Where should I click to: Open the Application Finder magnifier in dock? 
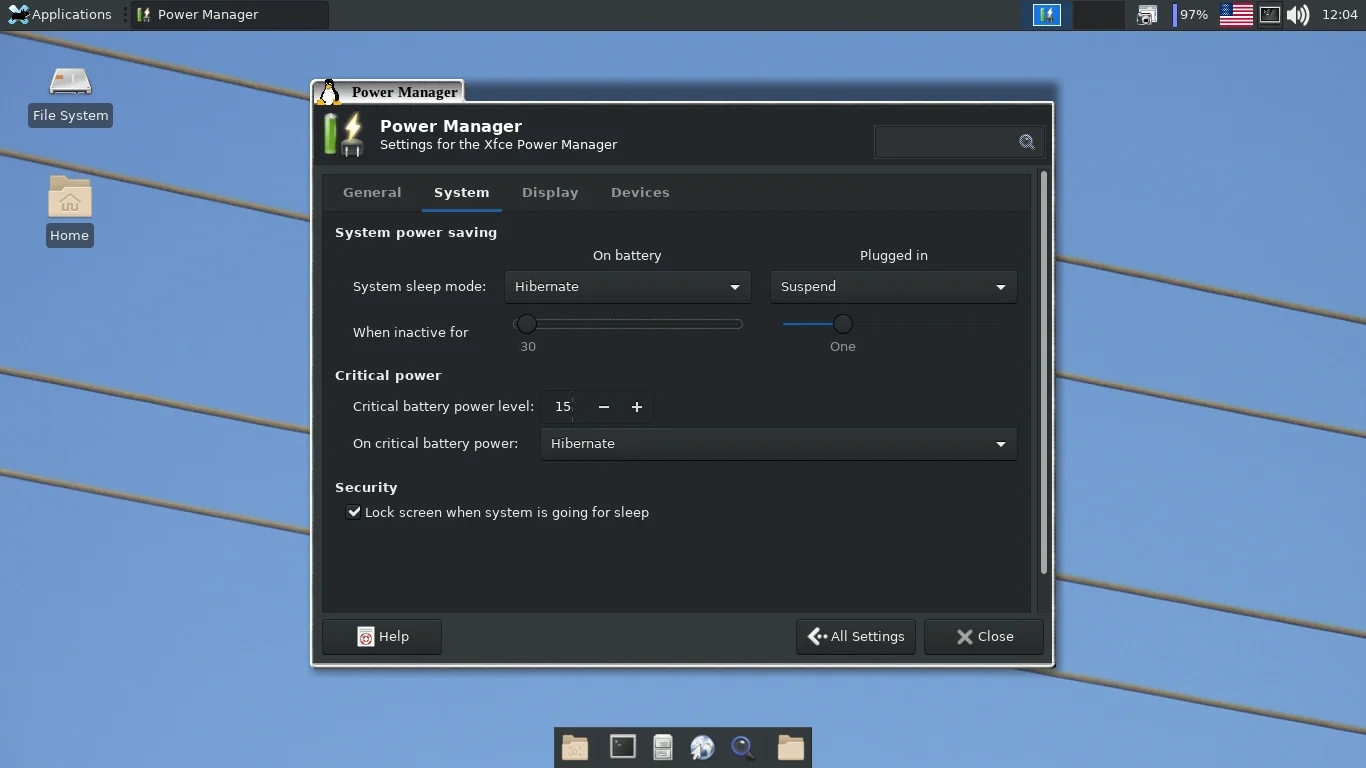(x=743, y=747)
